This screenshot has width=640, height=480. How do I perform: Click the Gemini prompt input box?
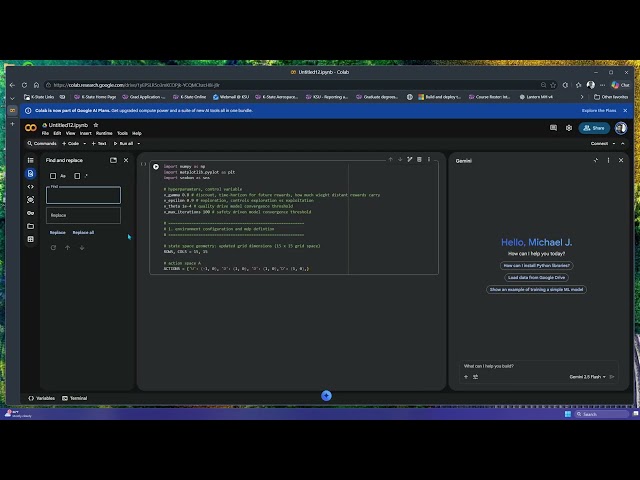[538, 366]
